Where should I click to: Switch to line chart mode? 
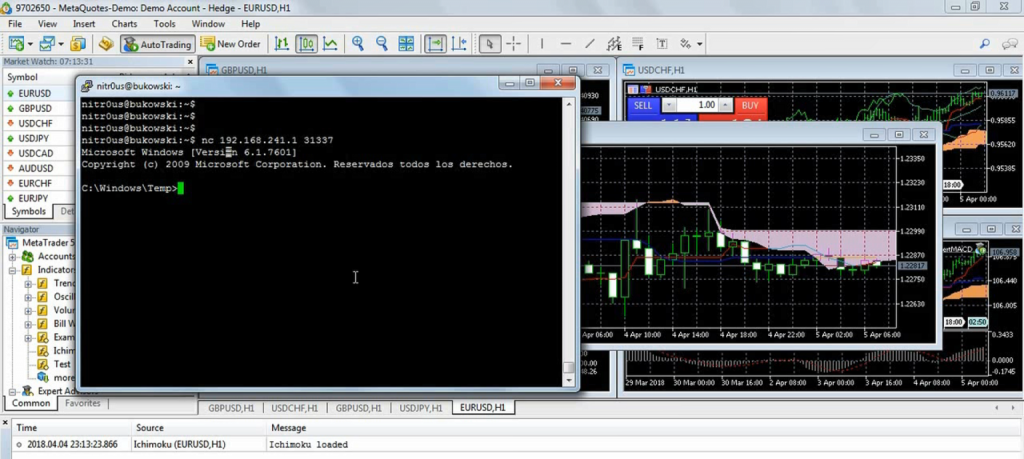[x=330, y=44]
